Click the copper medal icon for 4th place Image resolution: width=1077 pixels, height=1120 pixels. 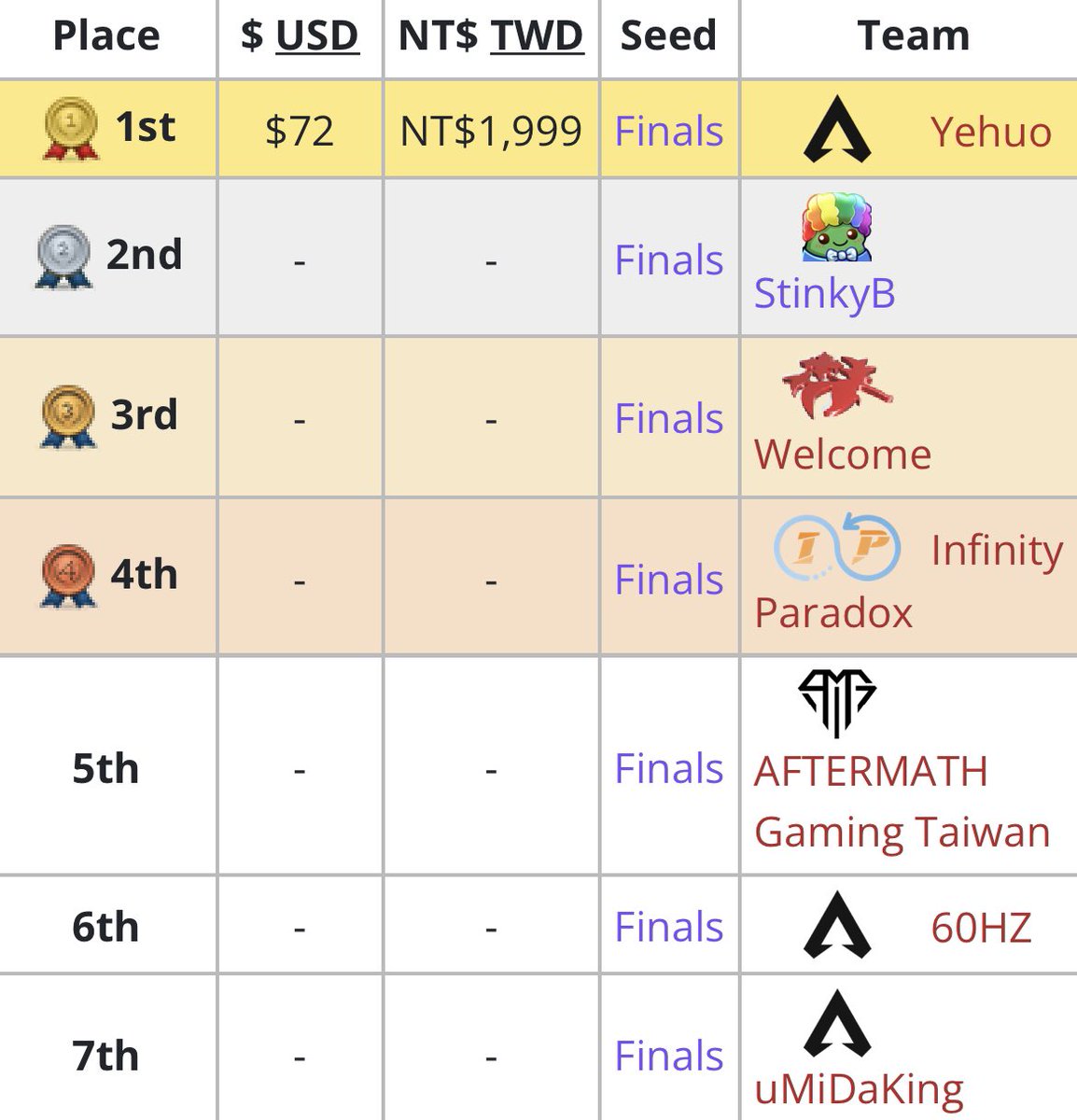pyautogui.click(x=68, y=576)
